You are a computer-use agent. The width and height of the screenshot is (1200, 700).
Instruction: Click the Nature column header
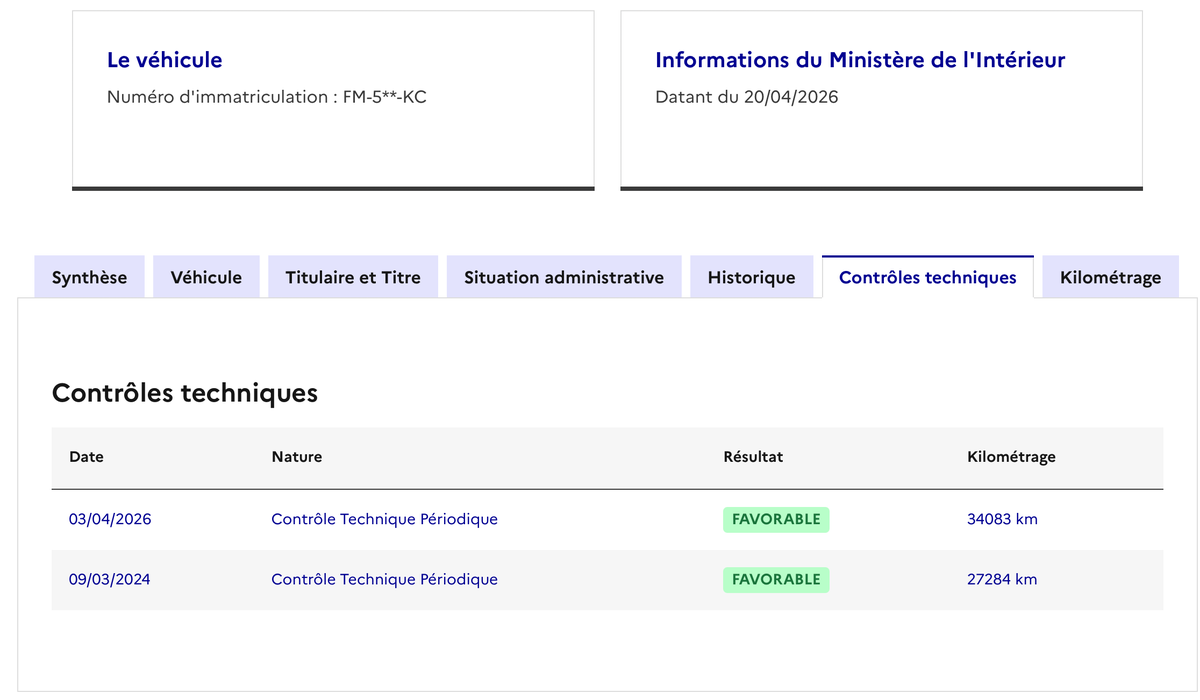[297, 457]
